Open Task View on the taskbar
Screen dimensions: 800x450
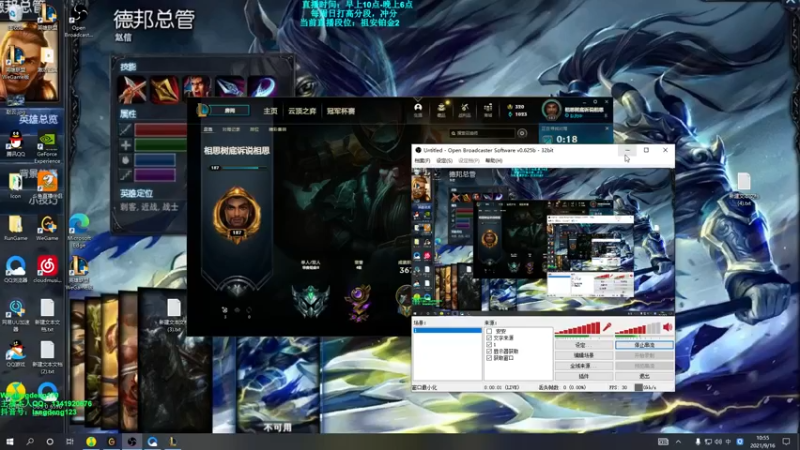pyautogui.click(x=70, y=441)
